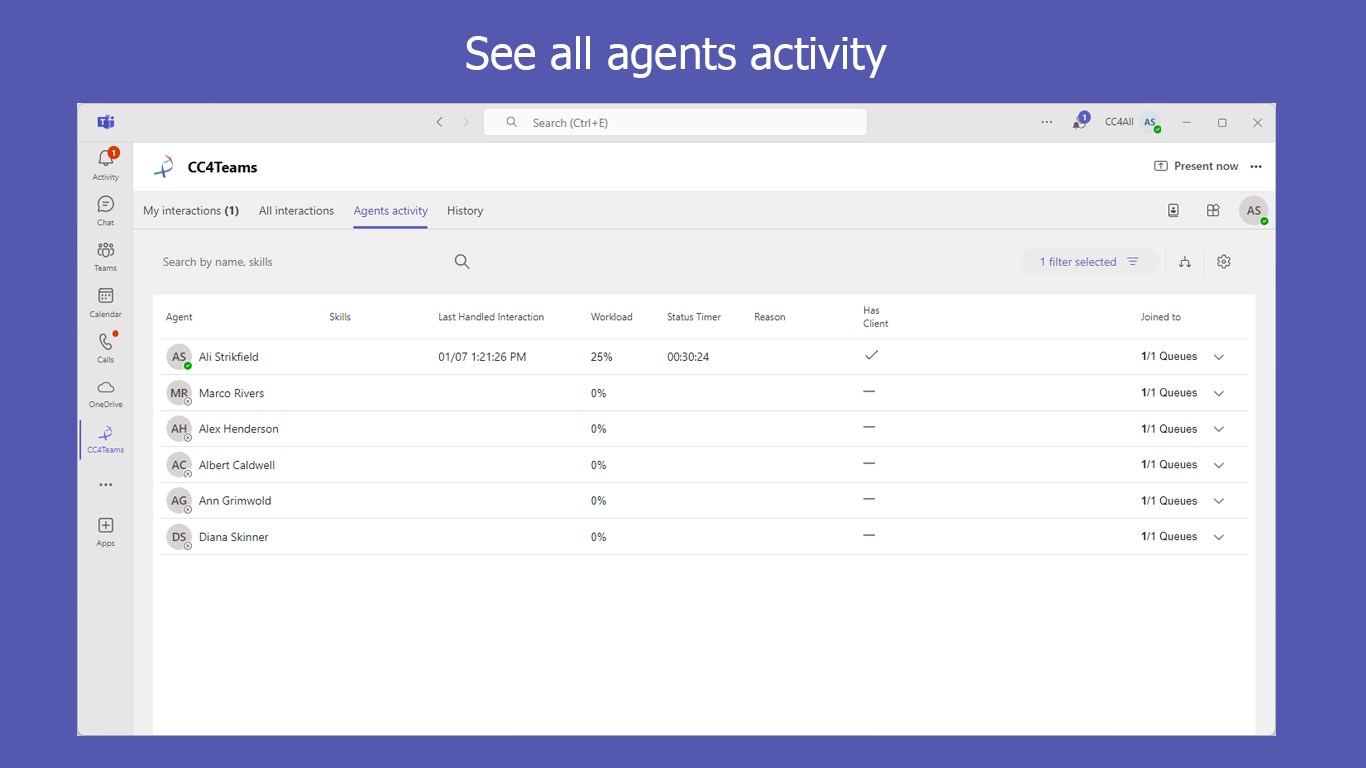This screenshot has width=1366, height=768.
Task: Click the CC4Teams app logo in header
Action: [x=164, y=167]
